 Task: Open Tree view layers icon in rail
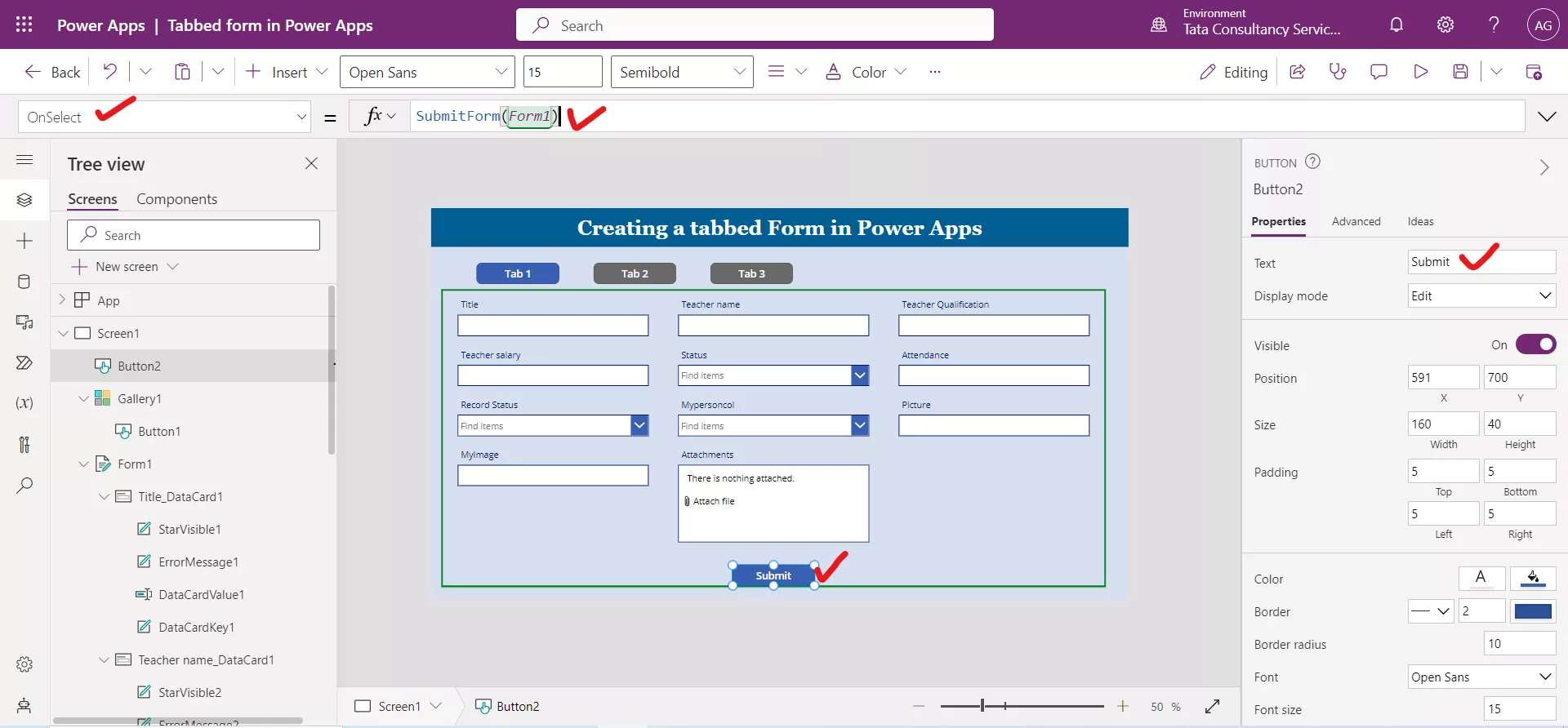(24, 200)
